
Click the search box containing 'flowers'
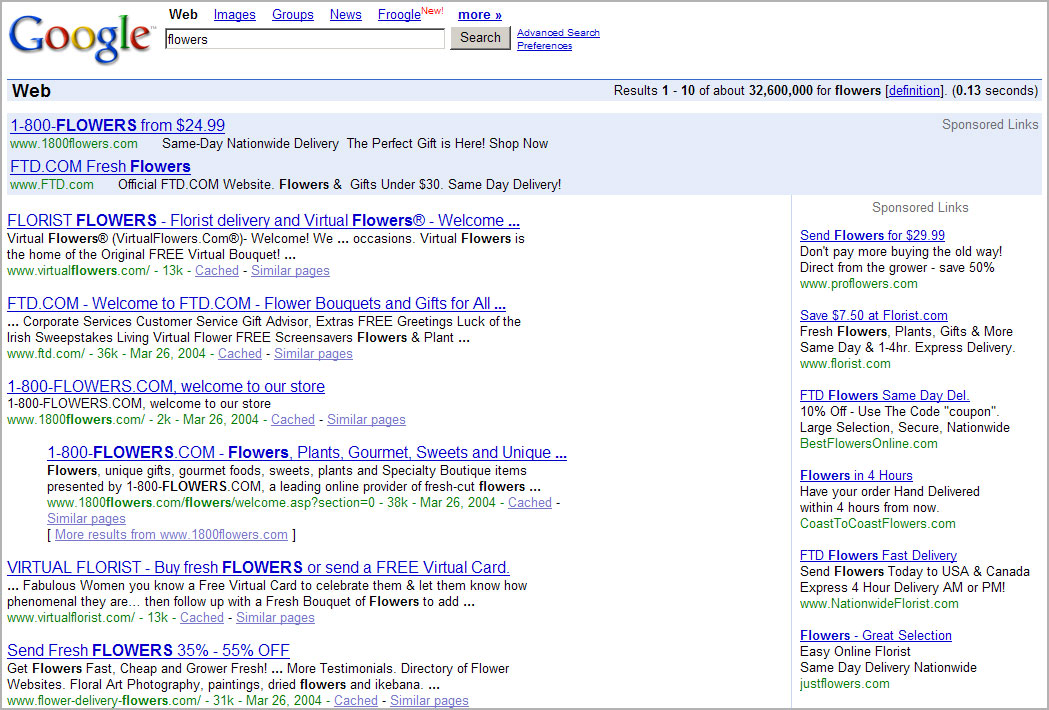304,39
